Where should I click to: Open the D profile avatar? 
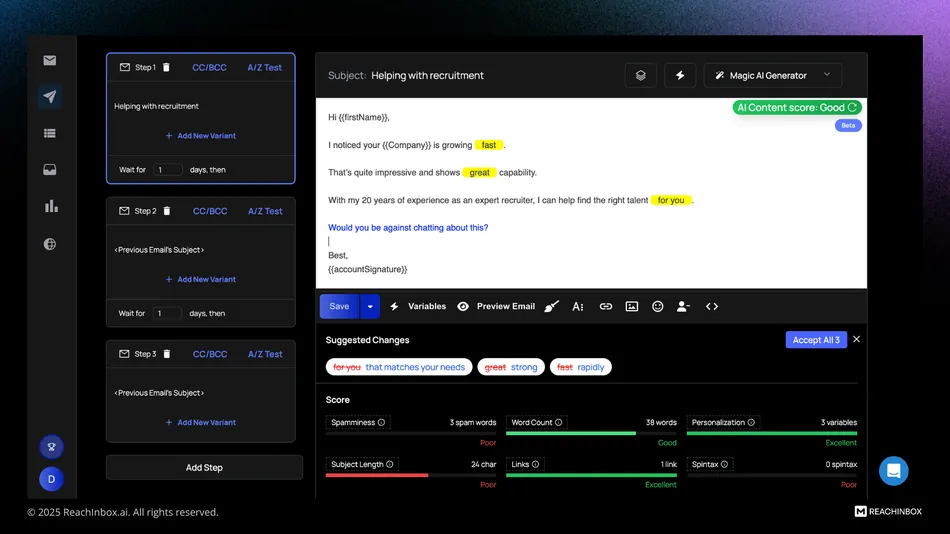[x=51, y=479]
